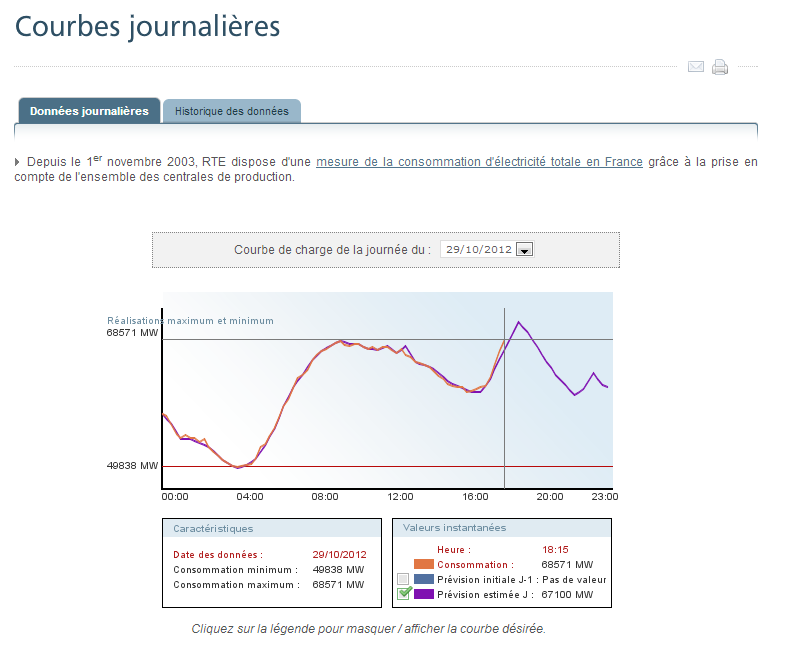Click the Caractéristiques panel header
Image resolution: width=787 pixels, height=647 pixels.
click(x=272, y=529)
